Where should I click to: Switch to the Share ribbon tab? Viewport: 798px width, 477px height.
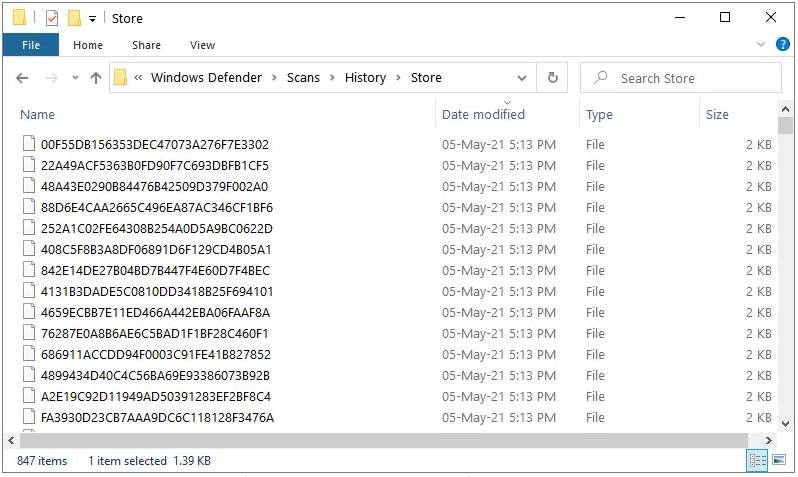coord(146,45)
